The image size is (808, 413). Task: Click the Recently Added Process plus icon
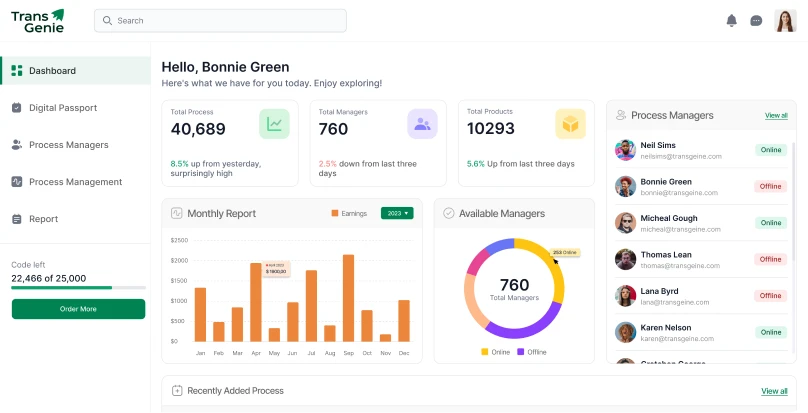tap(177, 390)
